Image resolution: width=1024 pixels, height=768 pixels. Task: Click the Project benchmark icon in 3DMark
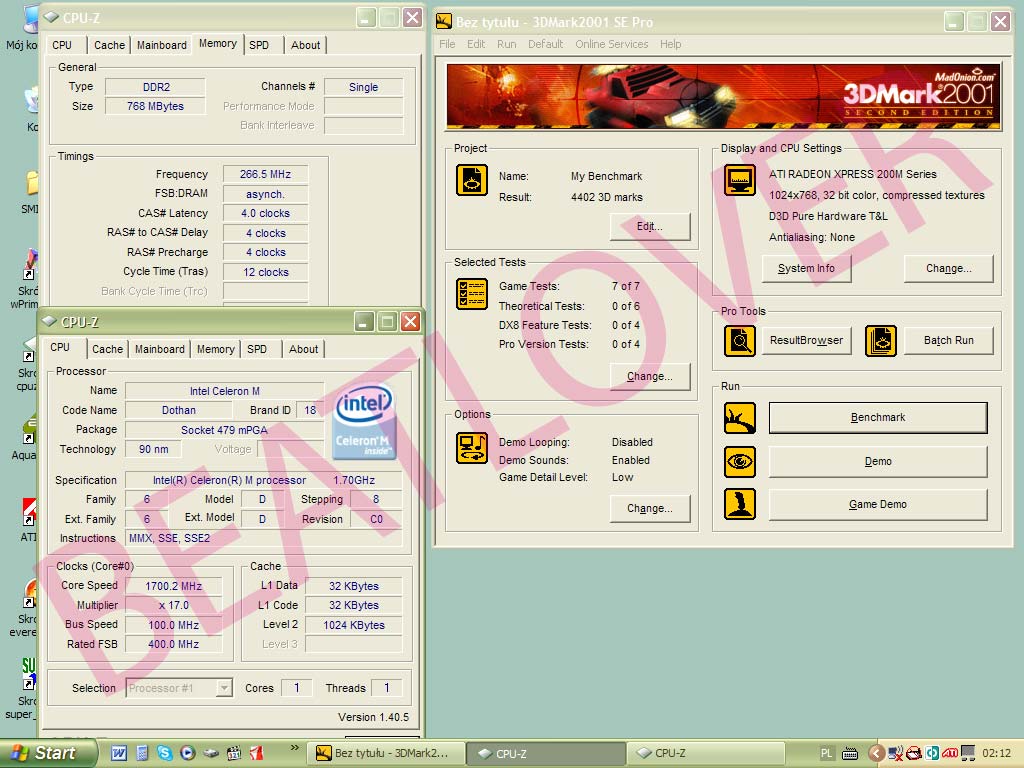tap(472, 181)
